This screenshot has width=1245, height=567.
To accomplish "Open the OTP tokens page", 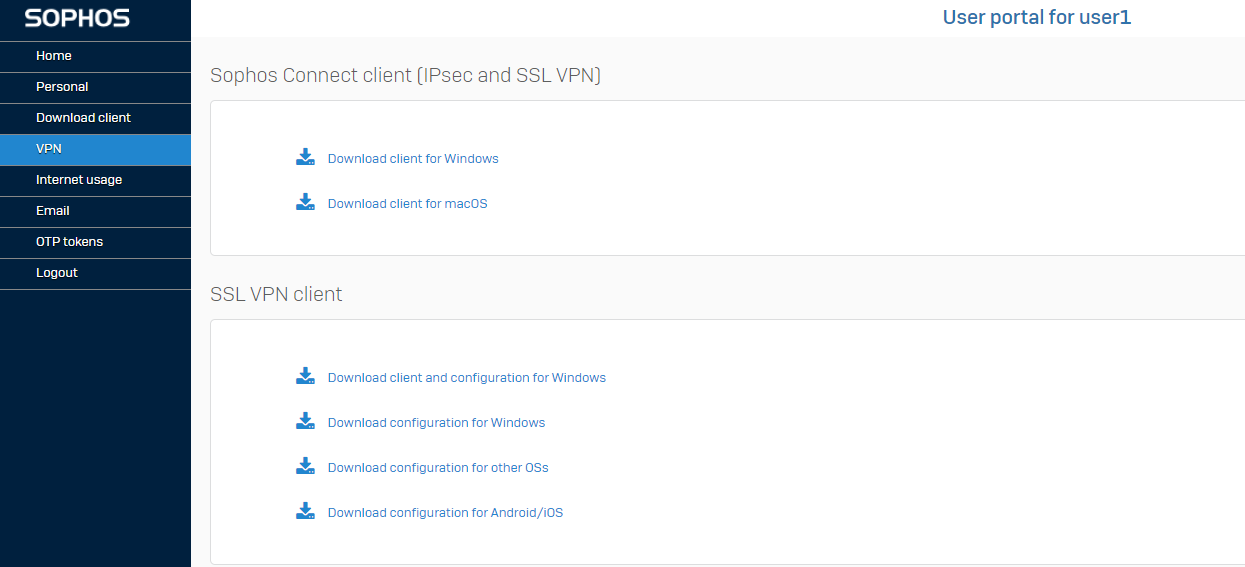I will (x=95, y=242).
